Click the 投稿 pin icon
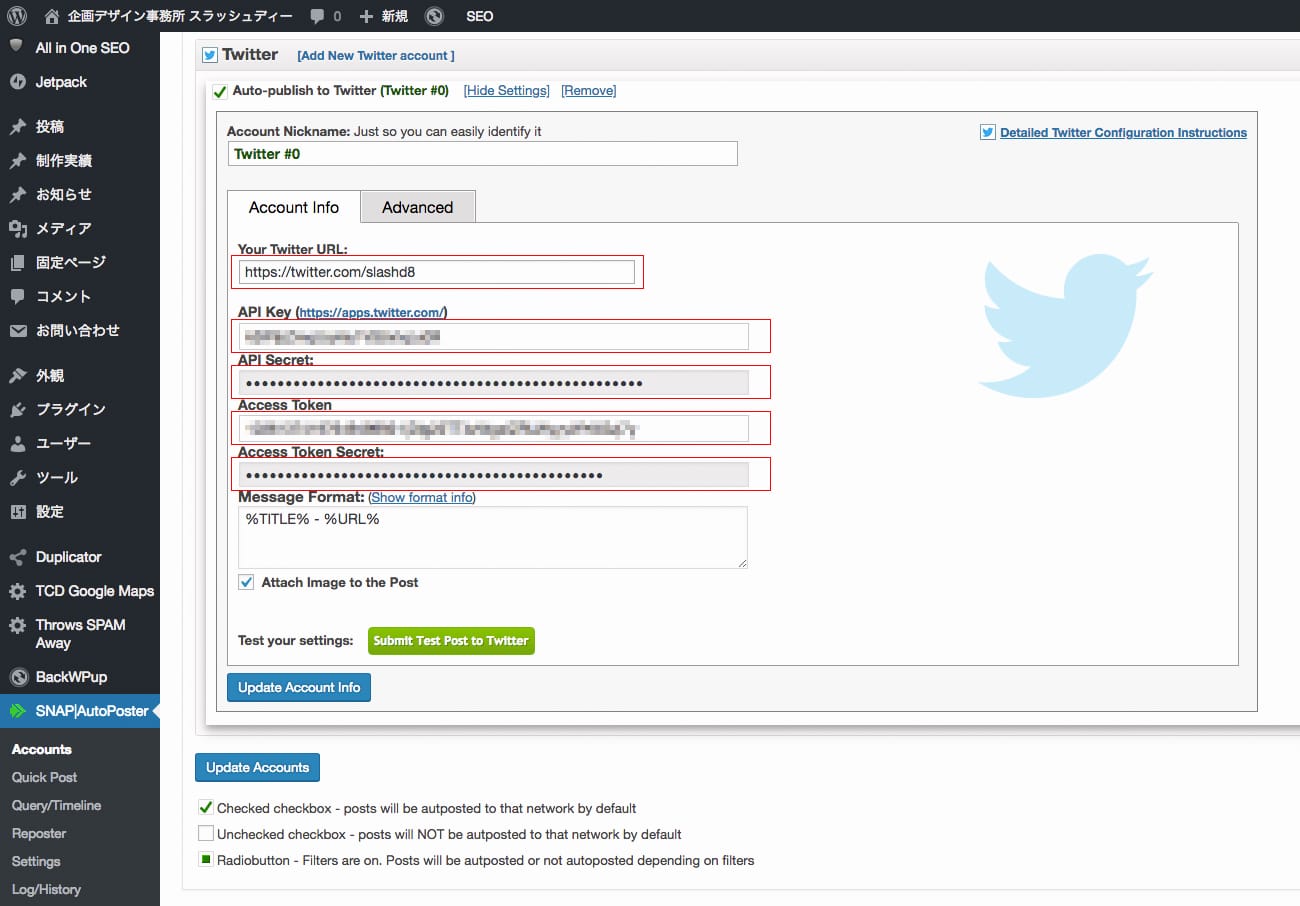The height and width of the screenshot is (906, 1300). [x=17, y=127]
